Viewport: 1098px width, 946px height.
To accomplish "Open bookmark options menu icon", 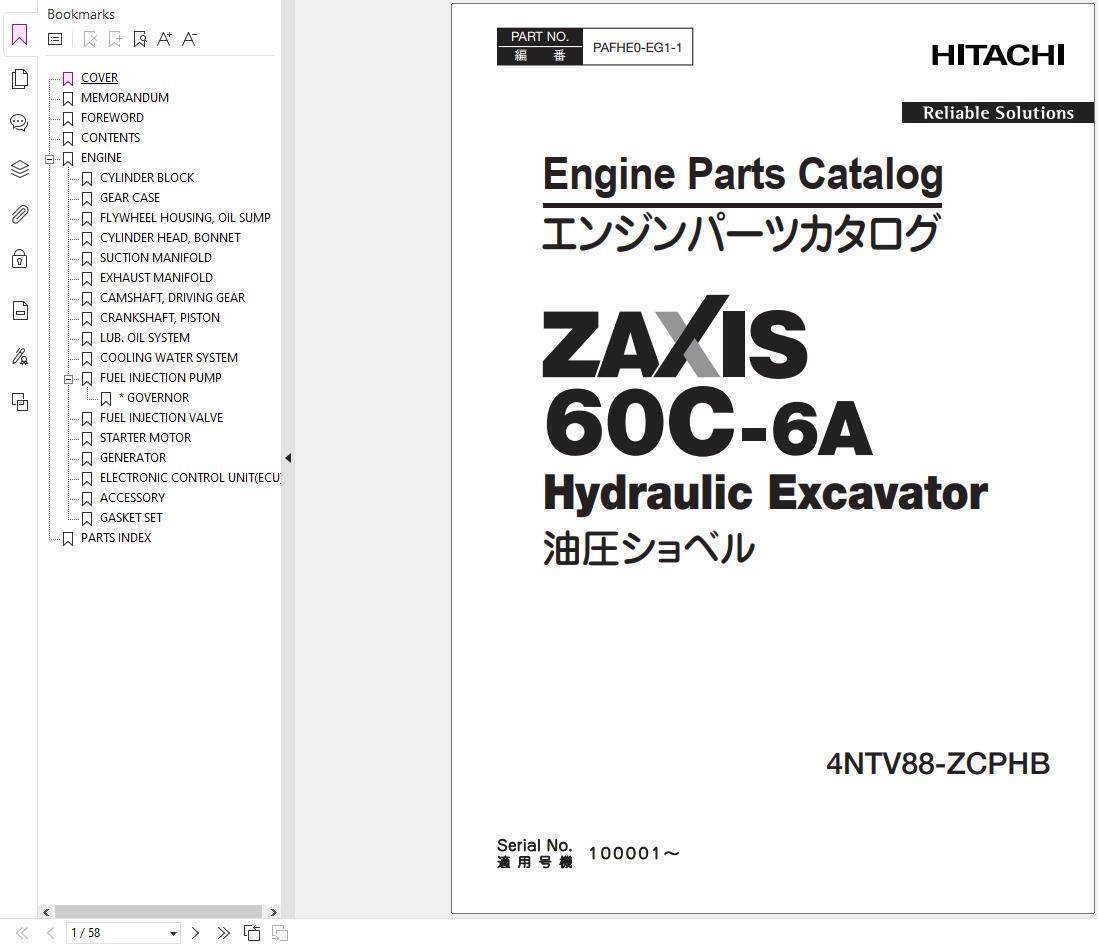I will (x=55, y=38).
